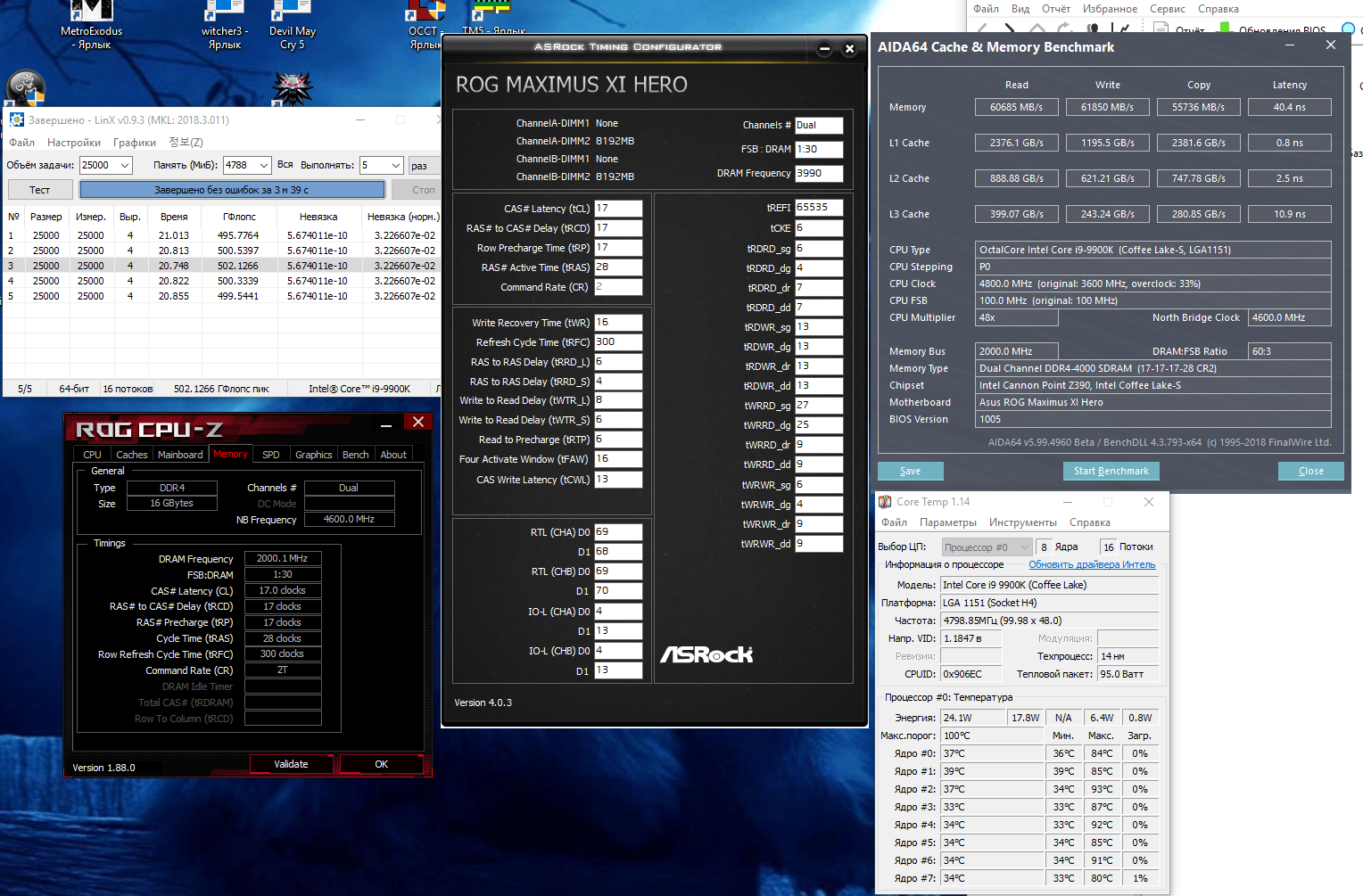Open the MetroExodus desktop shortcut
1363x896 pixels.
[x=92, y=25]
